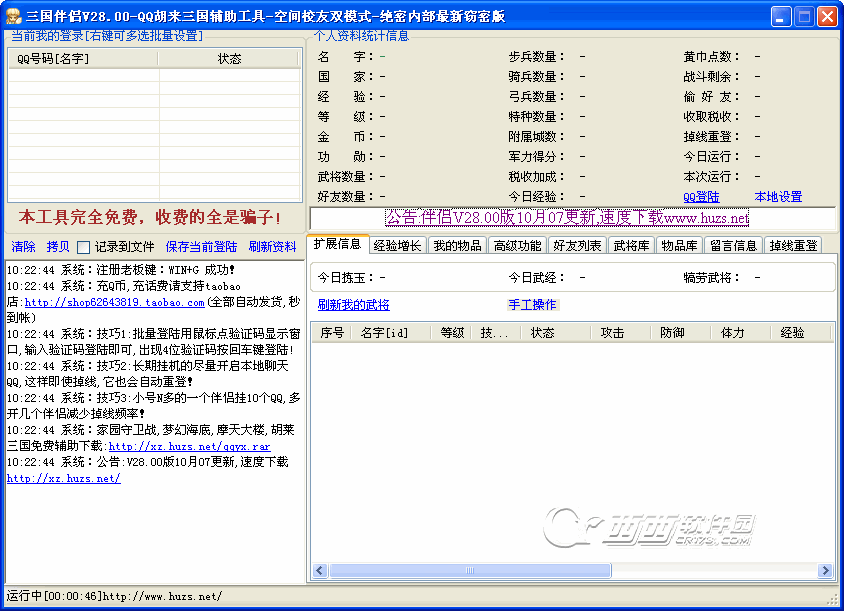Click 保存当前登陆 link
Viewport: 844px width, 611px height.
coord(201,247)
